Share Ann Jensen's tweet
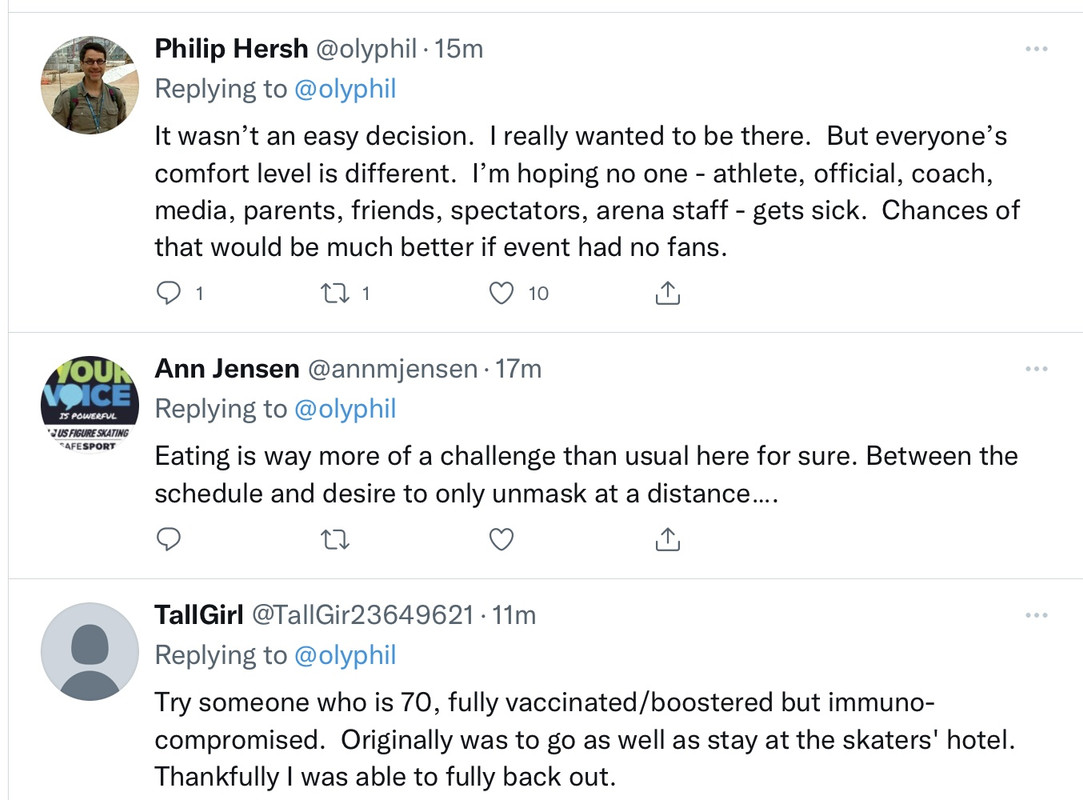Viewport: 1083px width, 800px height. click(667, 539)
